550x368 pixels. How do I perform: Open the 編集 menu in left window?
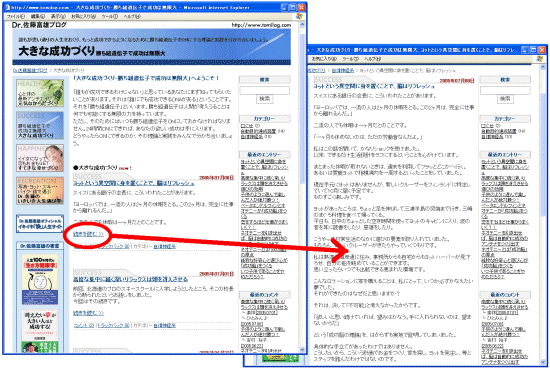click(x=38, y=16)
